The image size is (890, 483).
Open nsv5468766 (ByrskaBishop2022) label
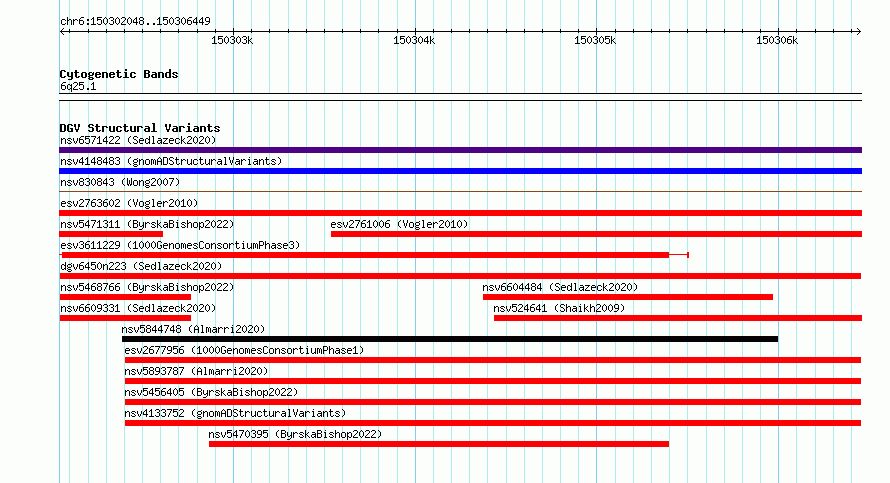tap(147, 287)
